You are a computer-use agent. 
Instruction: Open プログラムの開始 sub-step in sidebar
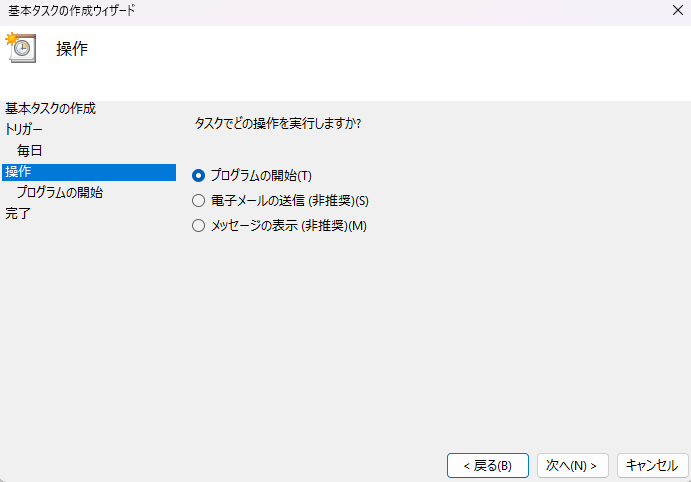tap(60, 193)
